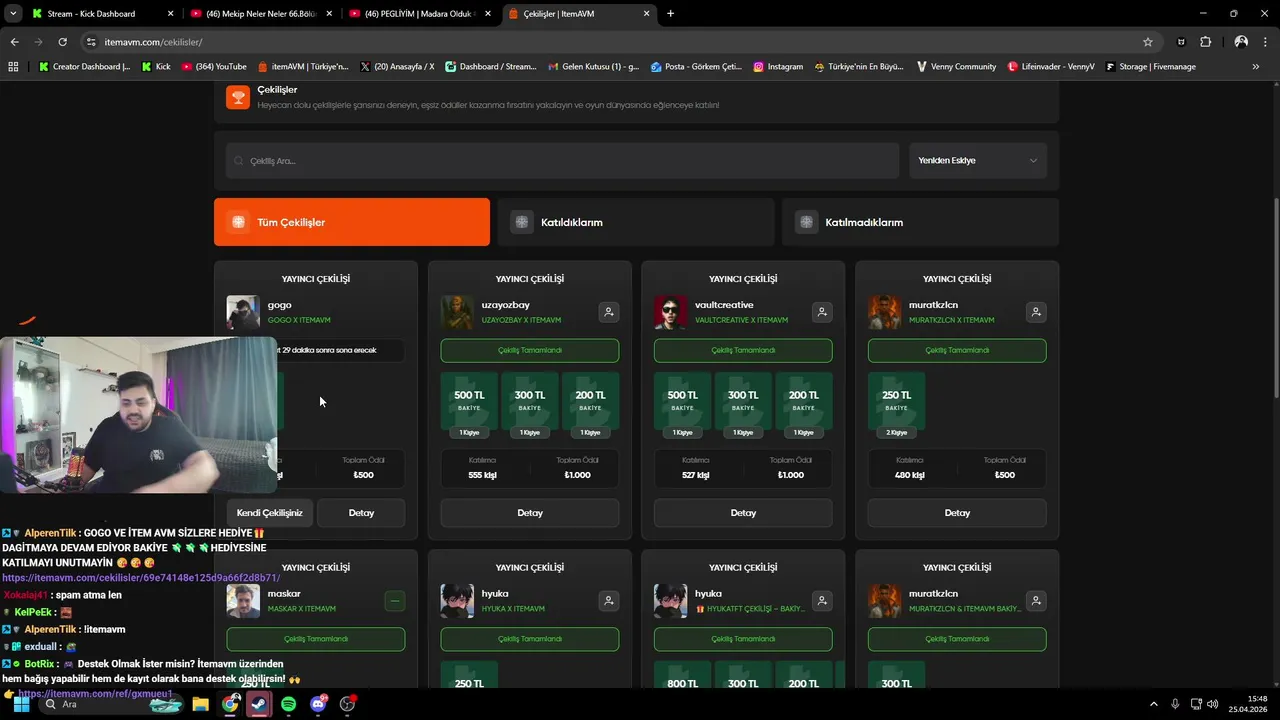Image resolution: width=1280 pixels, height=720 pixels.
Task: Open Detay for gogo giveaway
Action: (x=361, y=513)
